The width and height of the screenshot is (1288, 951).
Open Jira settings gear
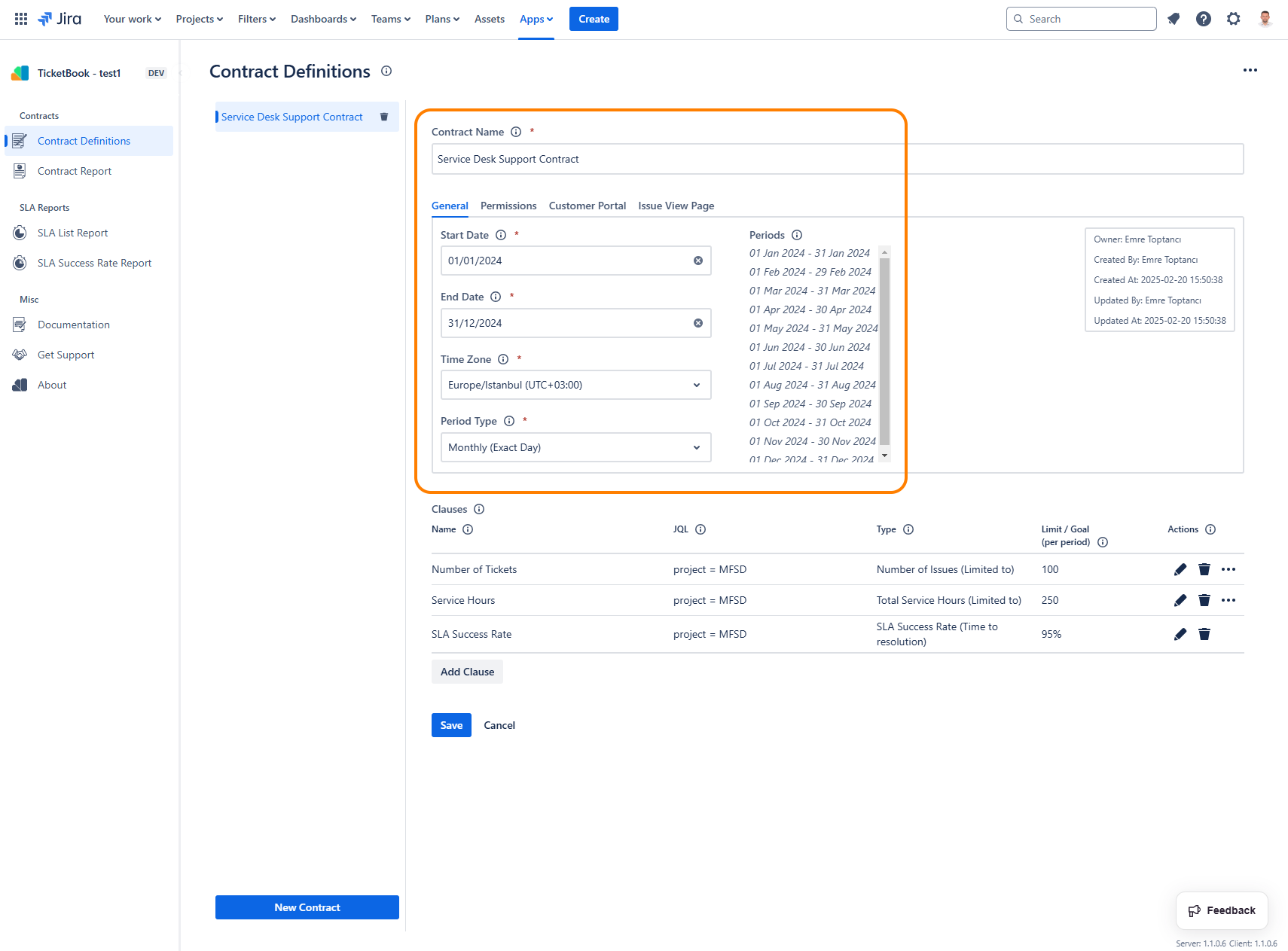click(x=1233, y=19)
